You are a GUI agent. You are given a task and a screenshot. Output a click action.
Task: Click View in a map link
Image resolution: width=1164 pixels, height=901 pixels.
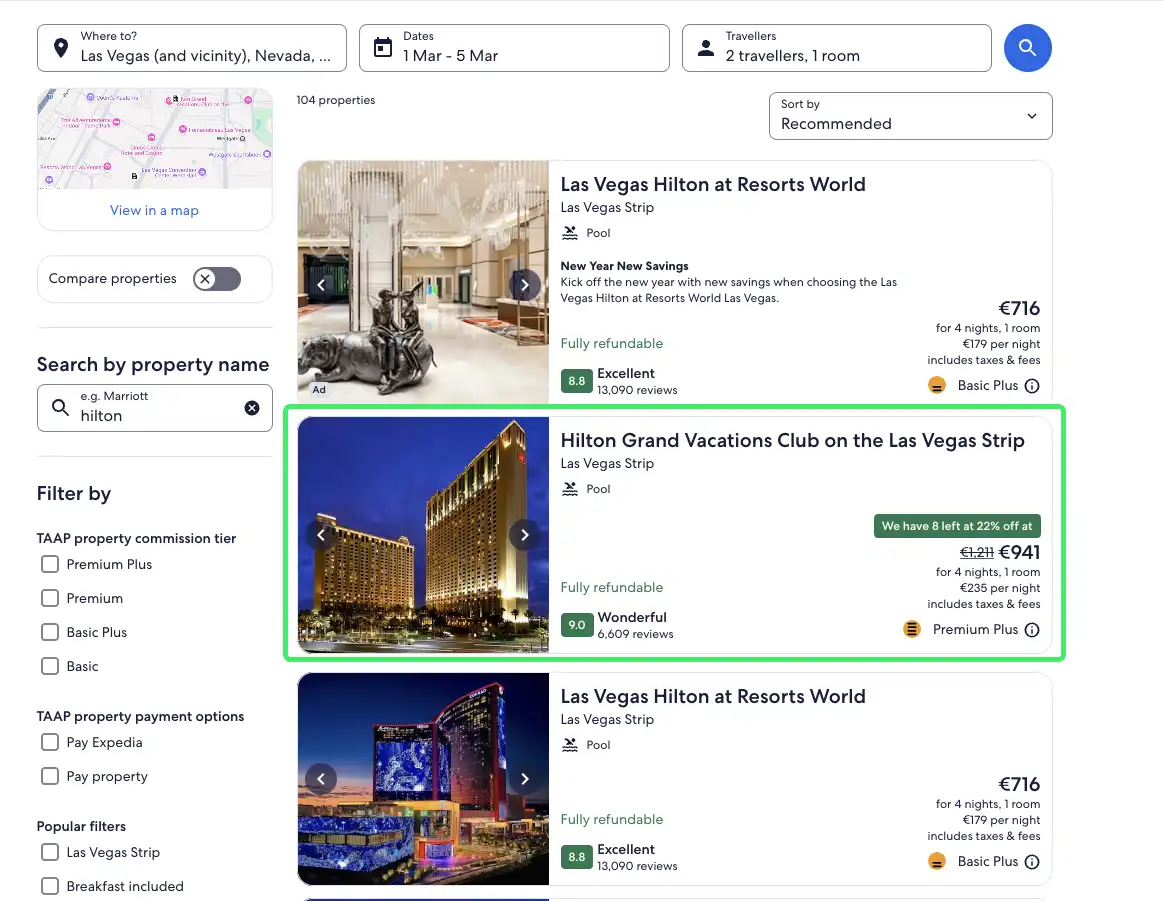154,210
